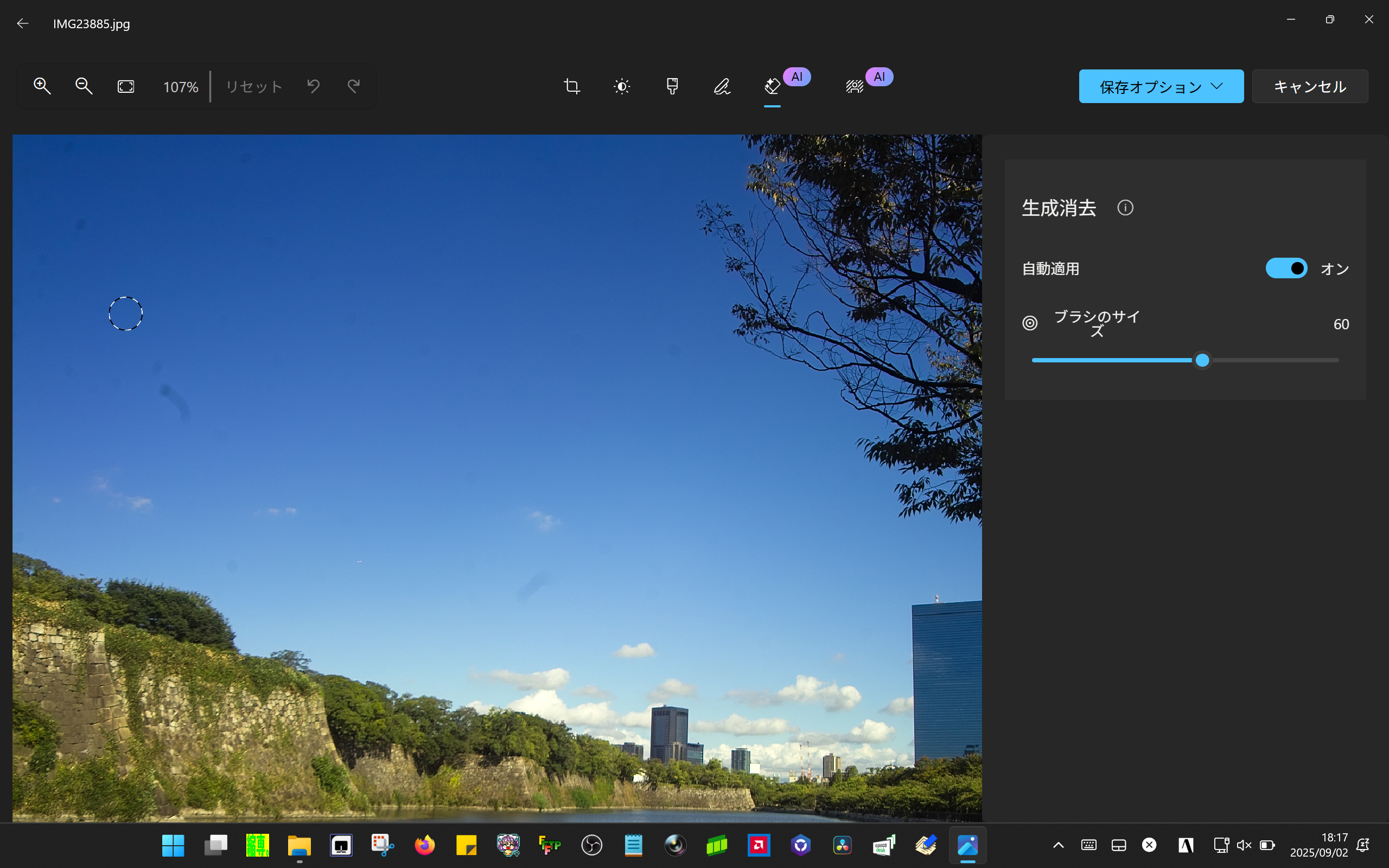Select the filter brush icon
1389x868 pixels.
672,86
